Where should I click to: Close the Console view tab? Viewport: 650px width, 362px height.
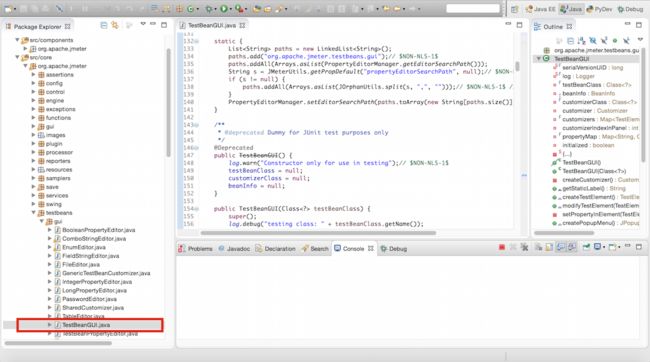coord(371,248)
